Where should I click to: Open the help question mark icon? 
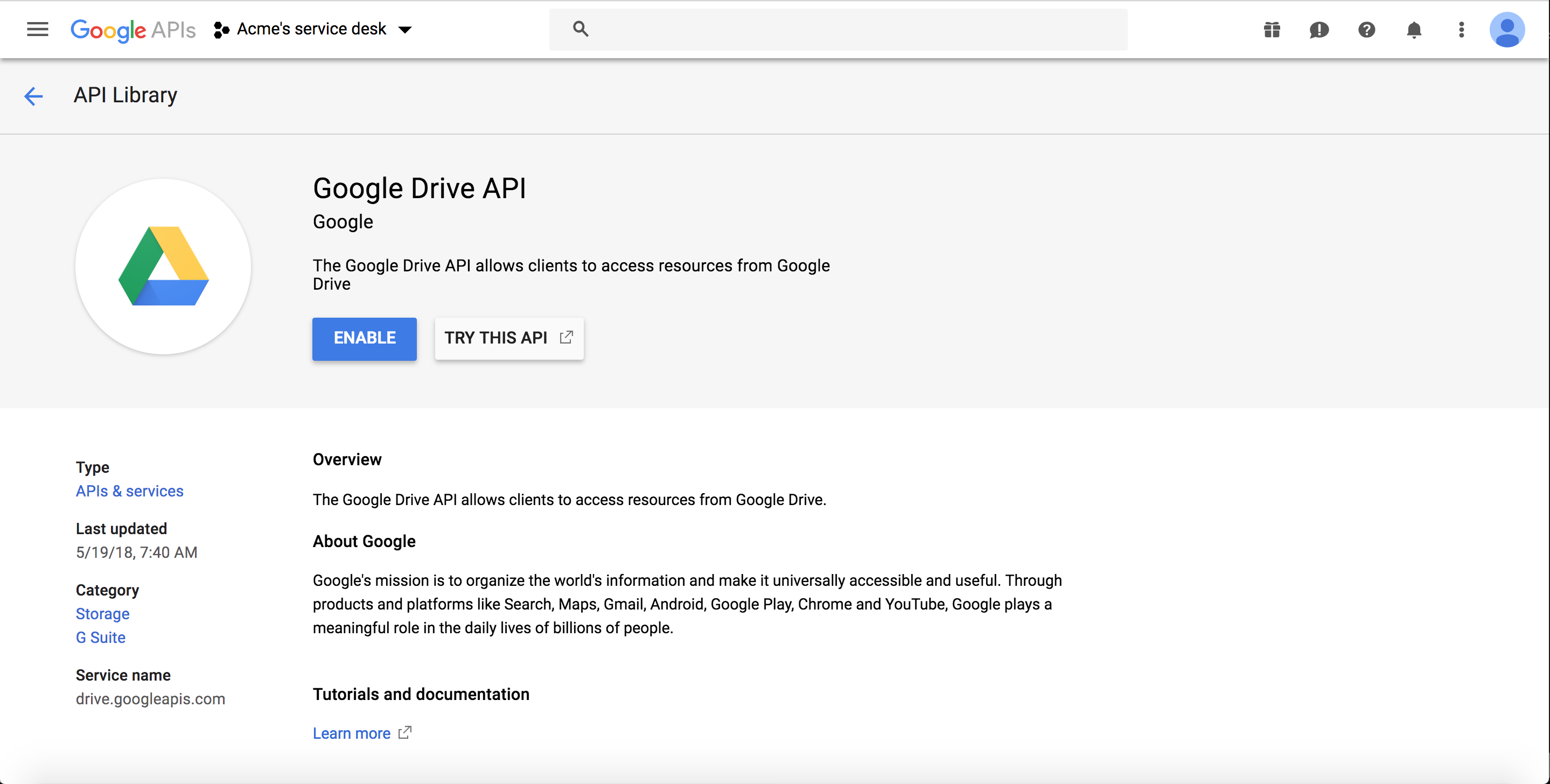click(1366, 30)
